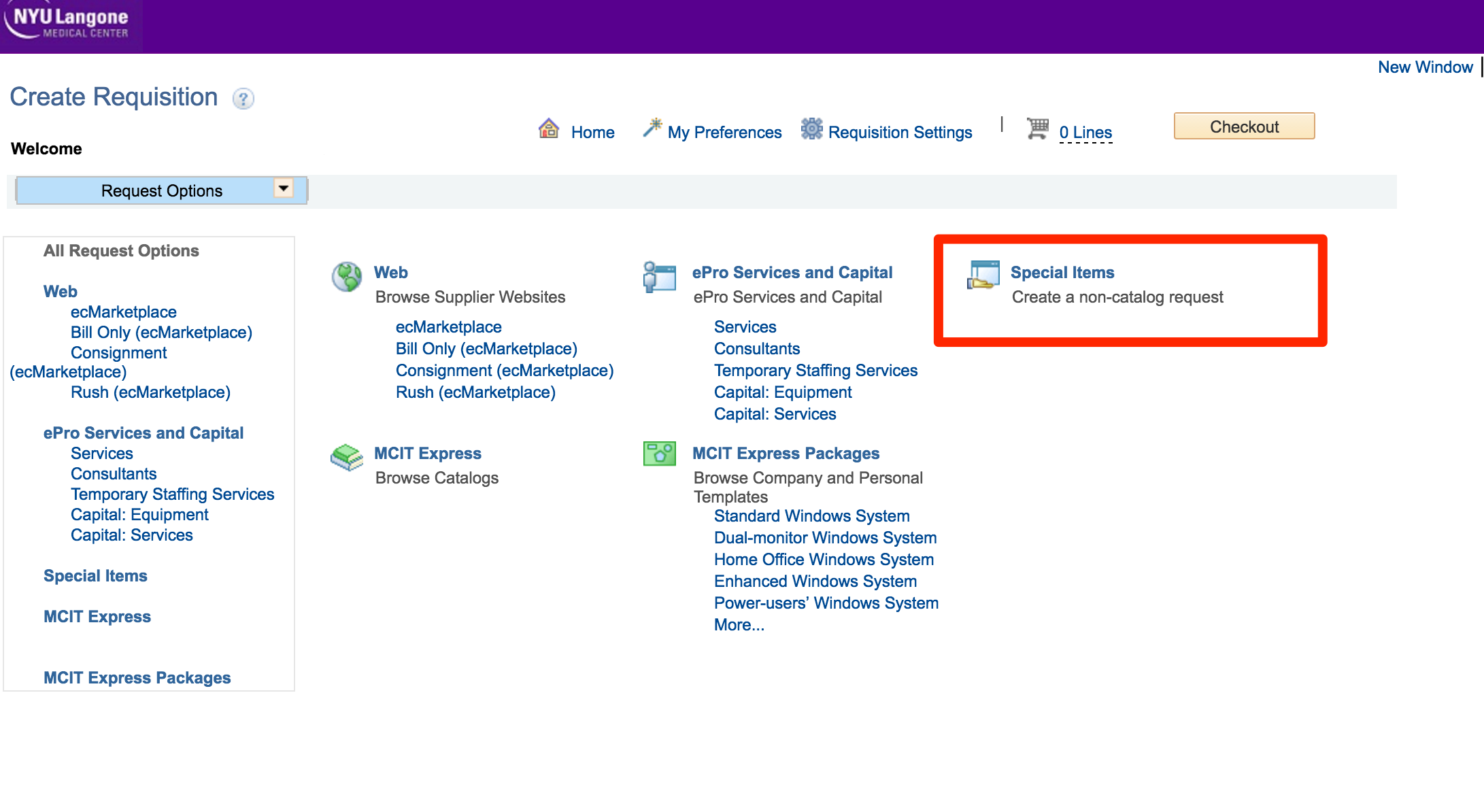The image size is (1484, 812).
Task: Click the Special Items hand icon
Action: (x=983, y=275)
